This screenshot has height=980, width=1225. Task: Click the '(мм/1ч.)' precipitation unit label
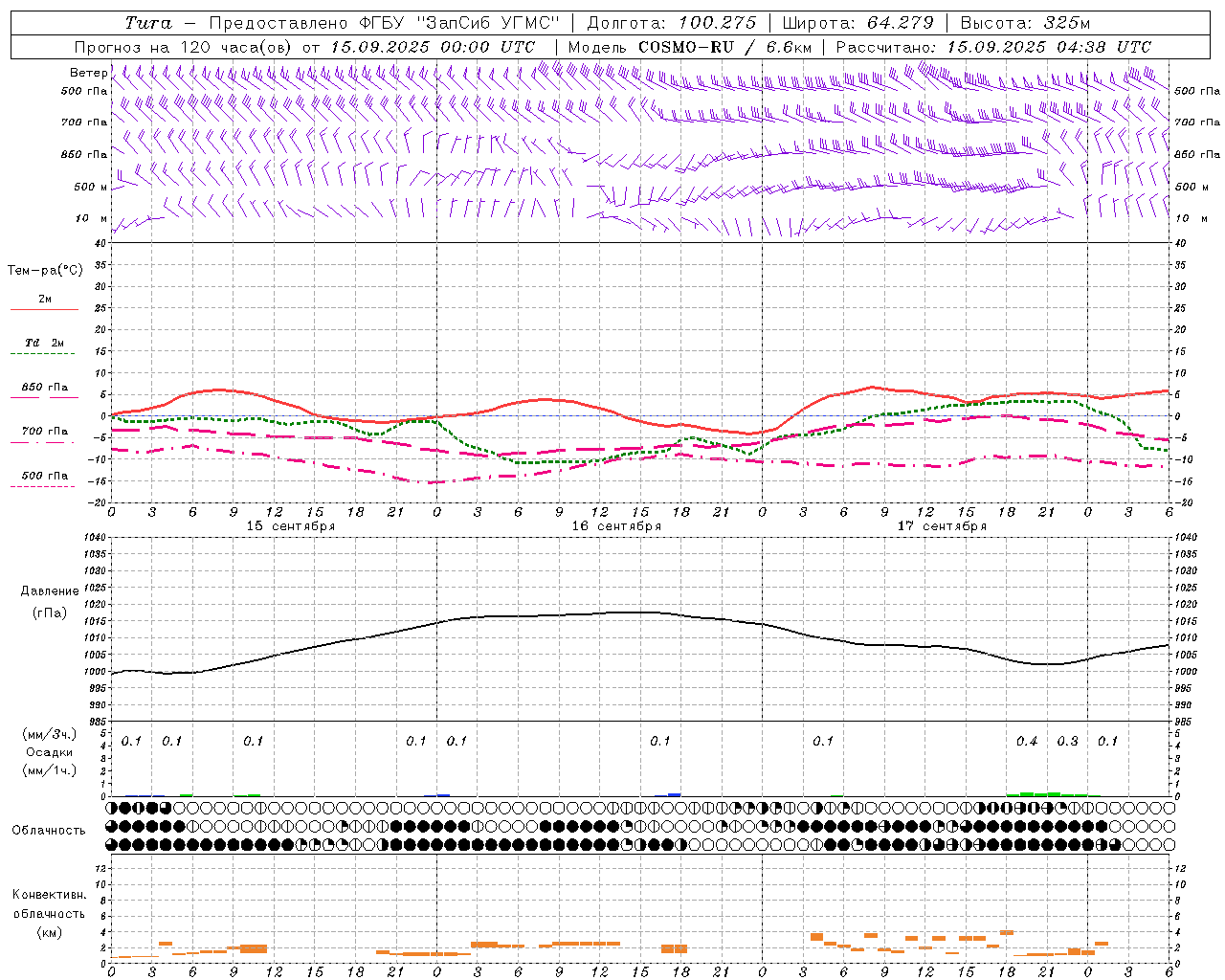coord(50,770)
